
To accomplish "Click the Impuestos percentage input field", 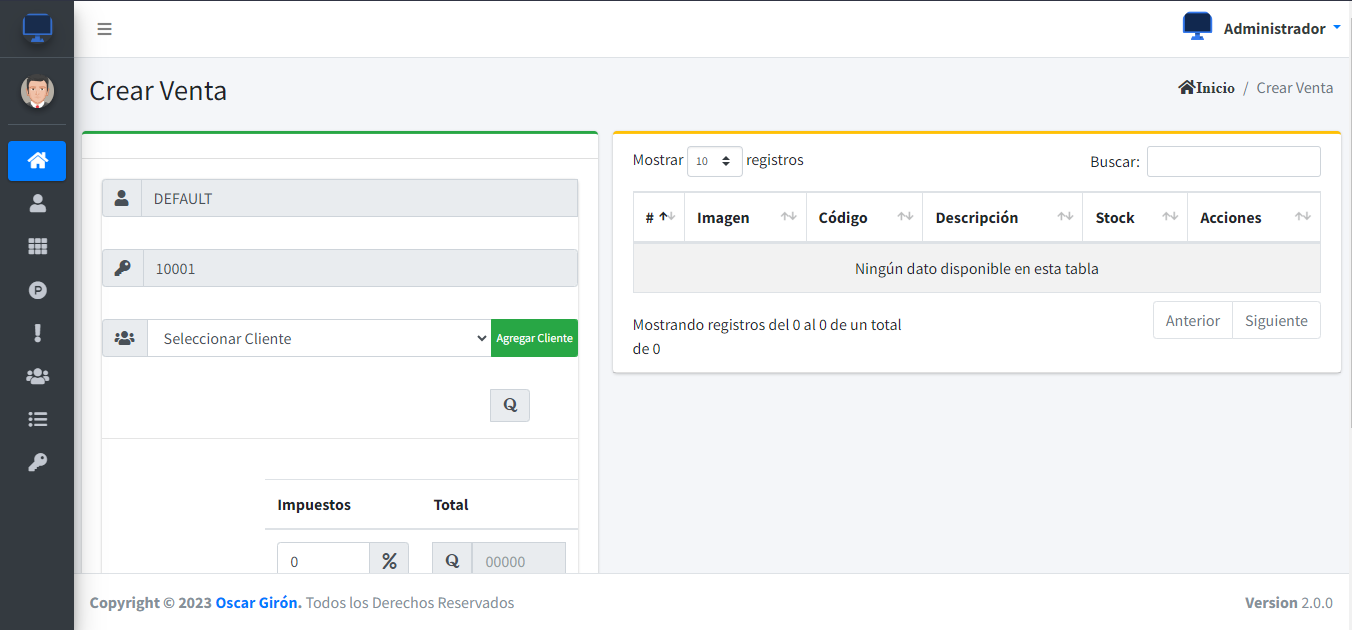I will click(323, 561).
